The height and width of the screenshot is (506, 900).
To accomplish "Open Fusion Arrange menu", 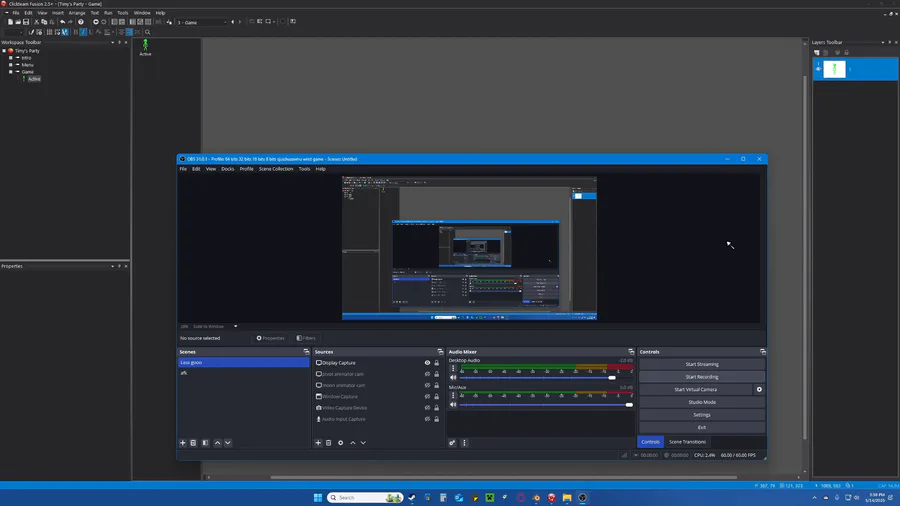I will pos(77,13).
